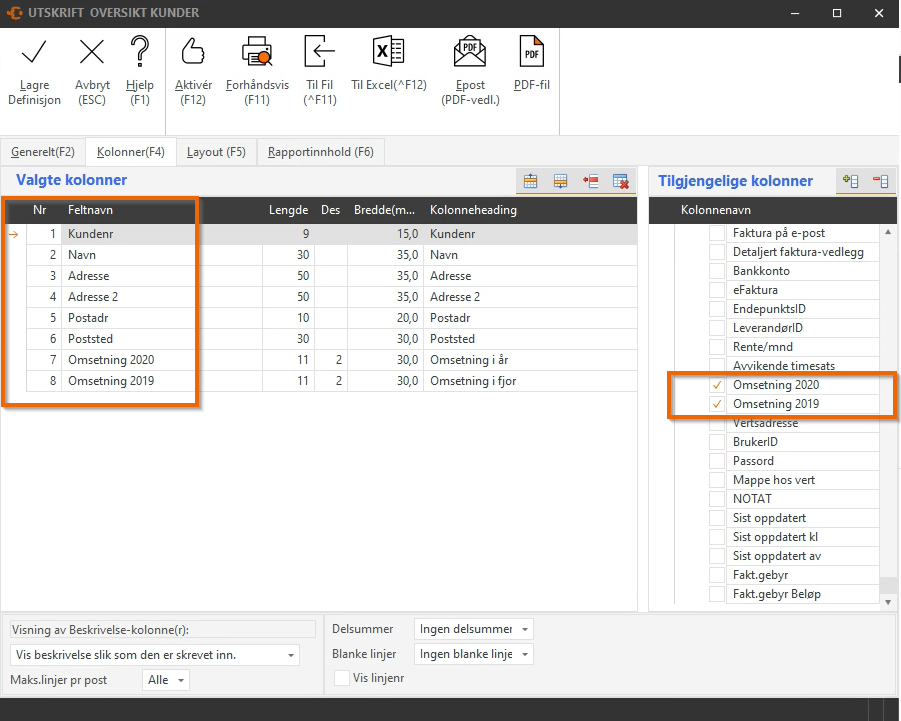Screen dimensions: 901x721
Task: Open Maks.linjer pr post dropdown
Action: pyautogui.click(x=166, y=680)
